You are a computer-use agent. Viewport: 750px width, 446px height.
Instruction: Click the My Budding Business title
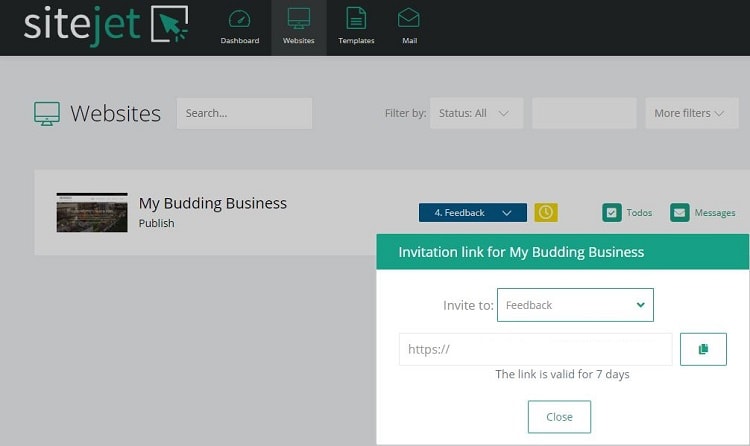click(x=213, y=203)
